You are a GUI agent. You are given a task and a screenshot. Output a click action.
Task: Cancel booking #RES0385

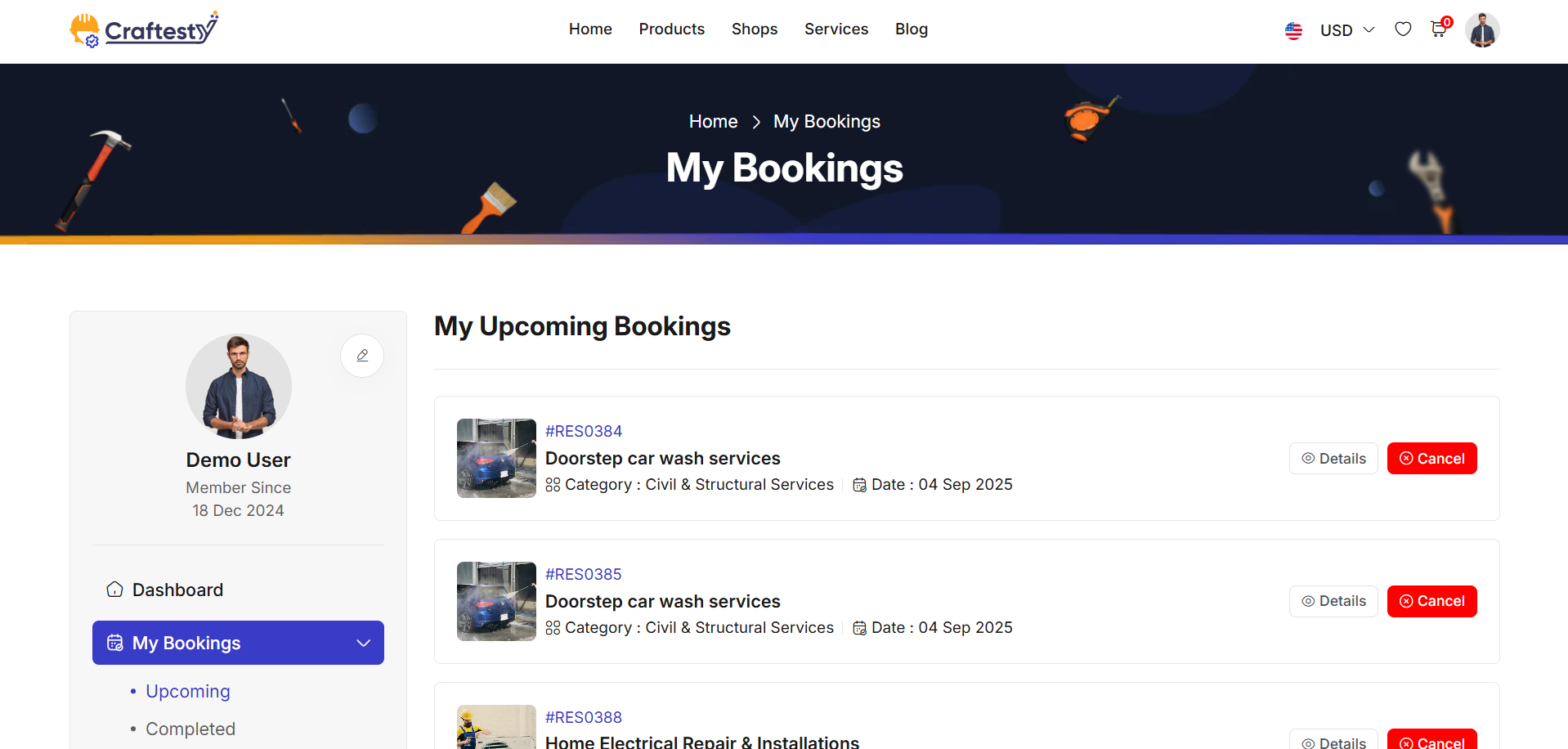(x=1431, y=602)
